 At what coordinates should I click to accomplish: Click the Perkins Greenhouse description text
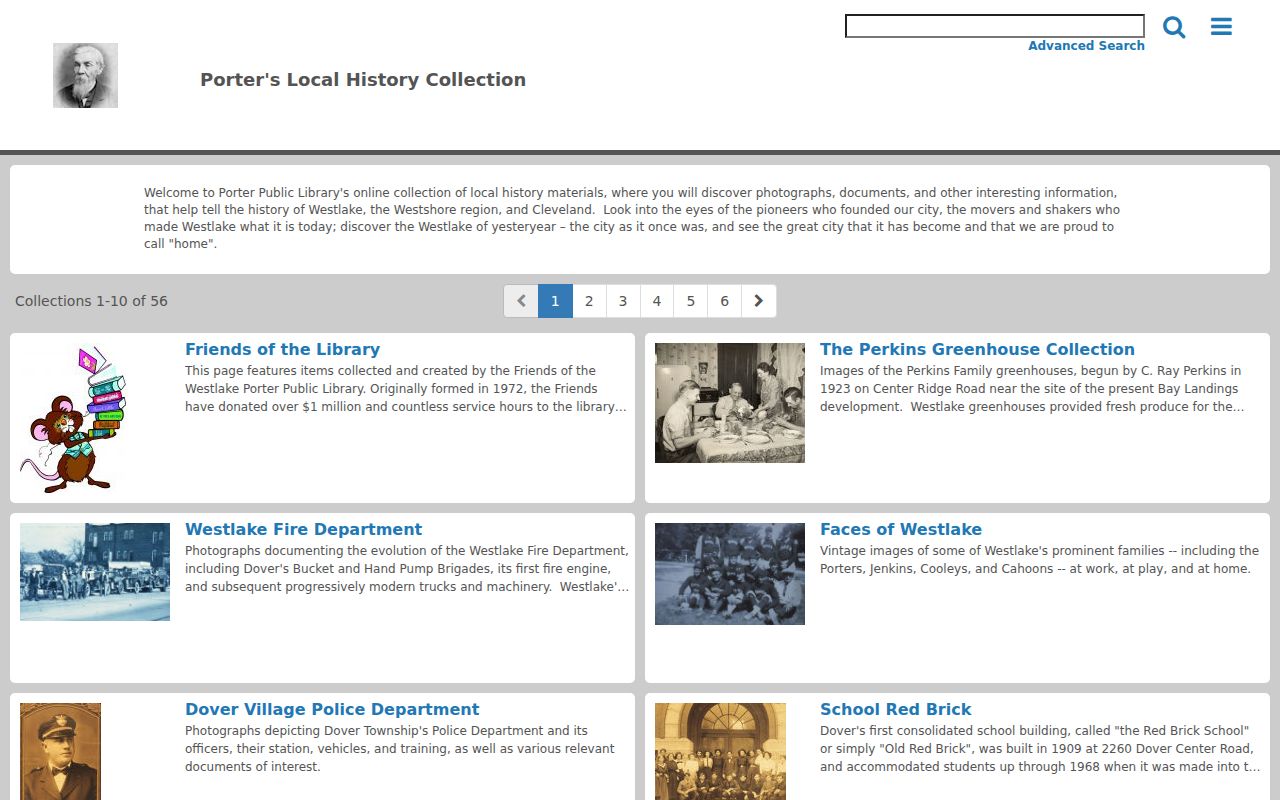1032,389
